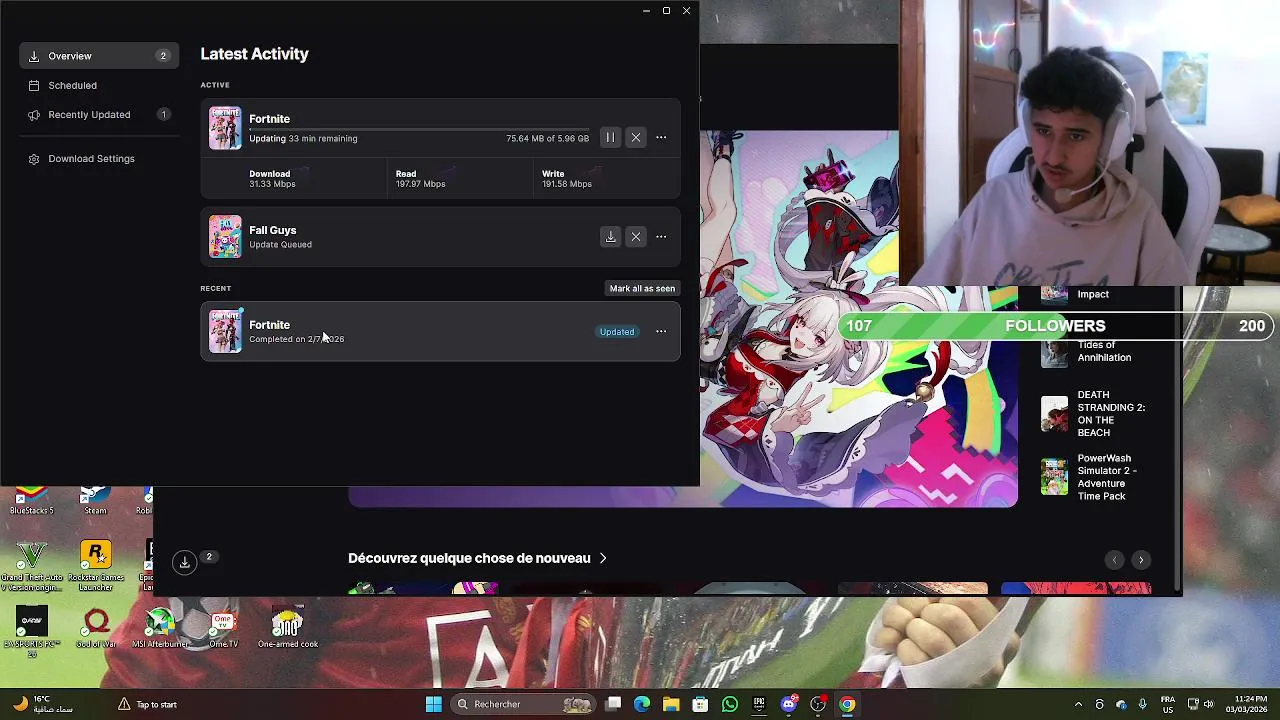The width and height of the screenshot is (1280, 720).
Task: Click the Updated badge on Fortnite
Action: point(617,331)
